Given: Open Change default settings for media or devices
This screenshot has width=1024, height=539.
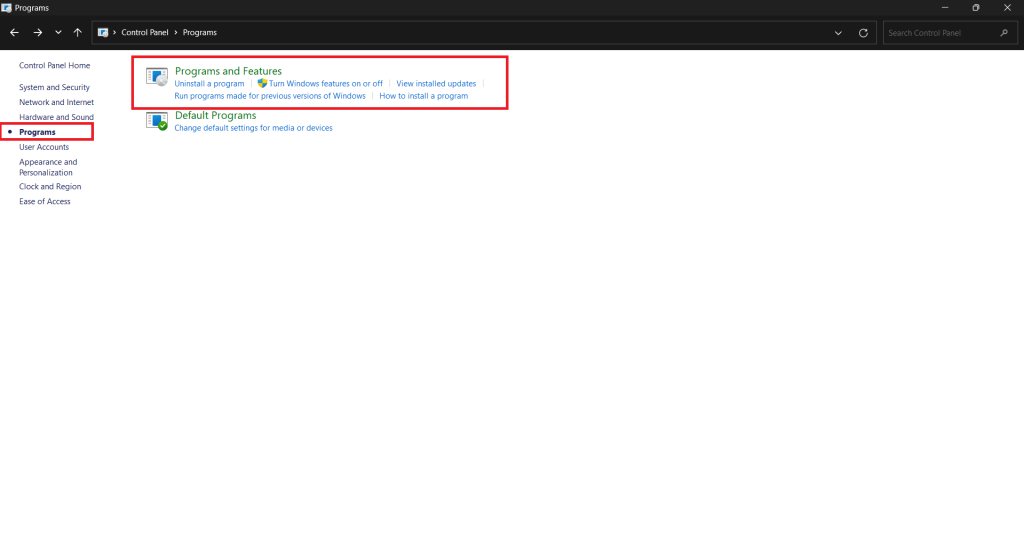Looking at the screenshot, I should point(253,128).
